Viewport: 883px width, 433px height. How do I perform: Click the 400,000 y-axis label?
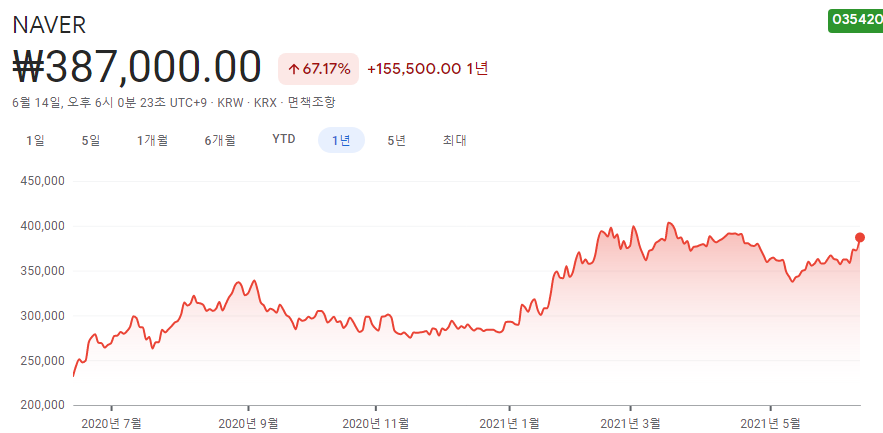coord(42,226)
